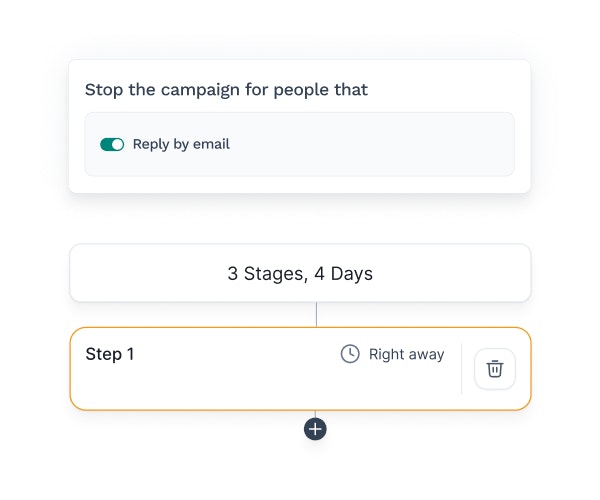Delete Step 1 with the trash icon
Viewport: 600px width, 500px height.
pos(494,369)
